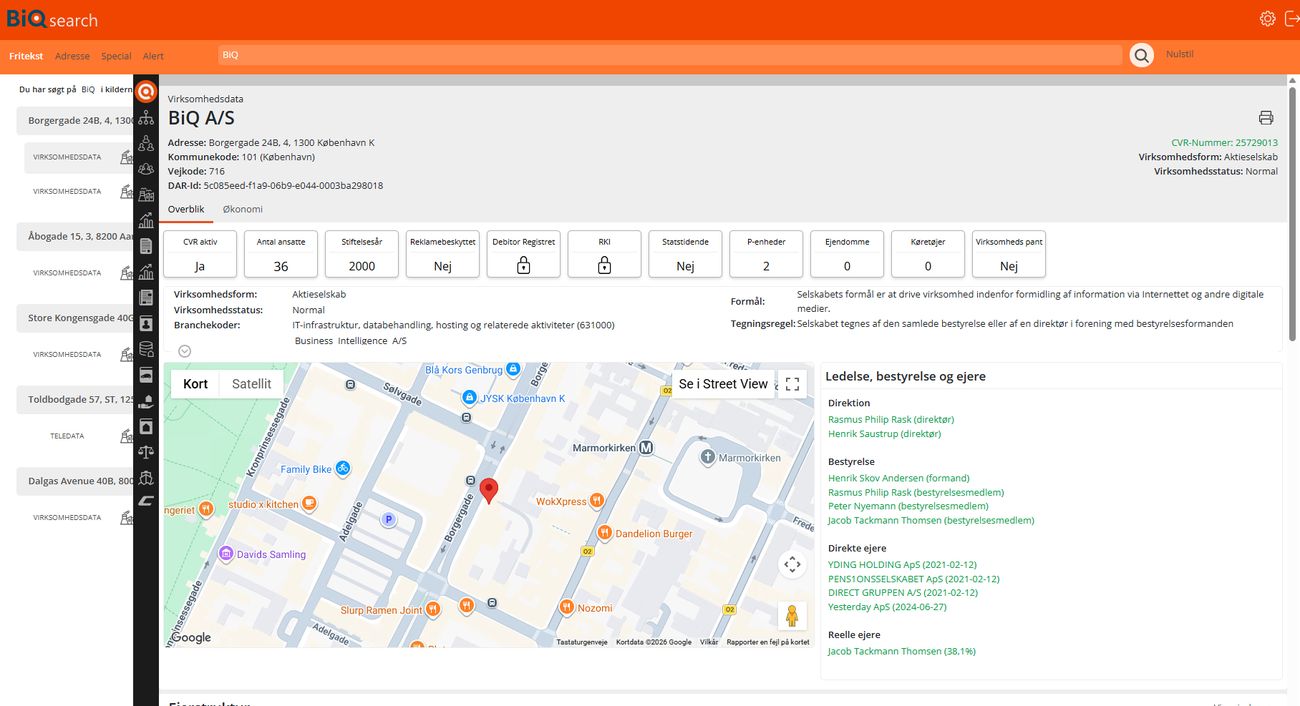The width and height of the screenshot is (1300, 706).
Task: Open Henrik Skov Andersen (formand) link
Action: (x=899, y=478)
